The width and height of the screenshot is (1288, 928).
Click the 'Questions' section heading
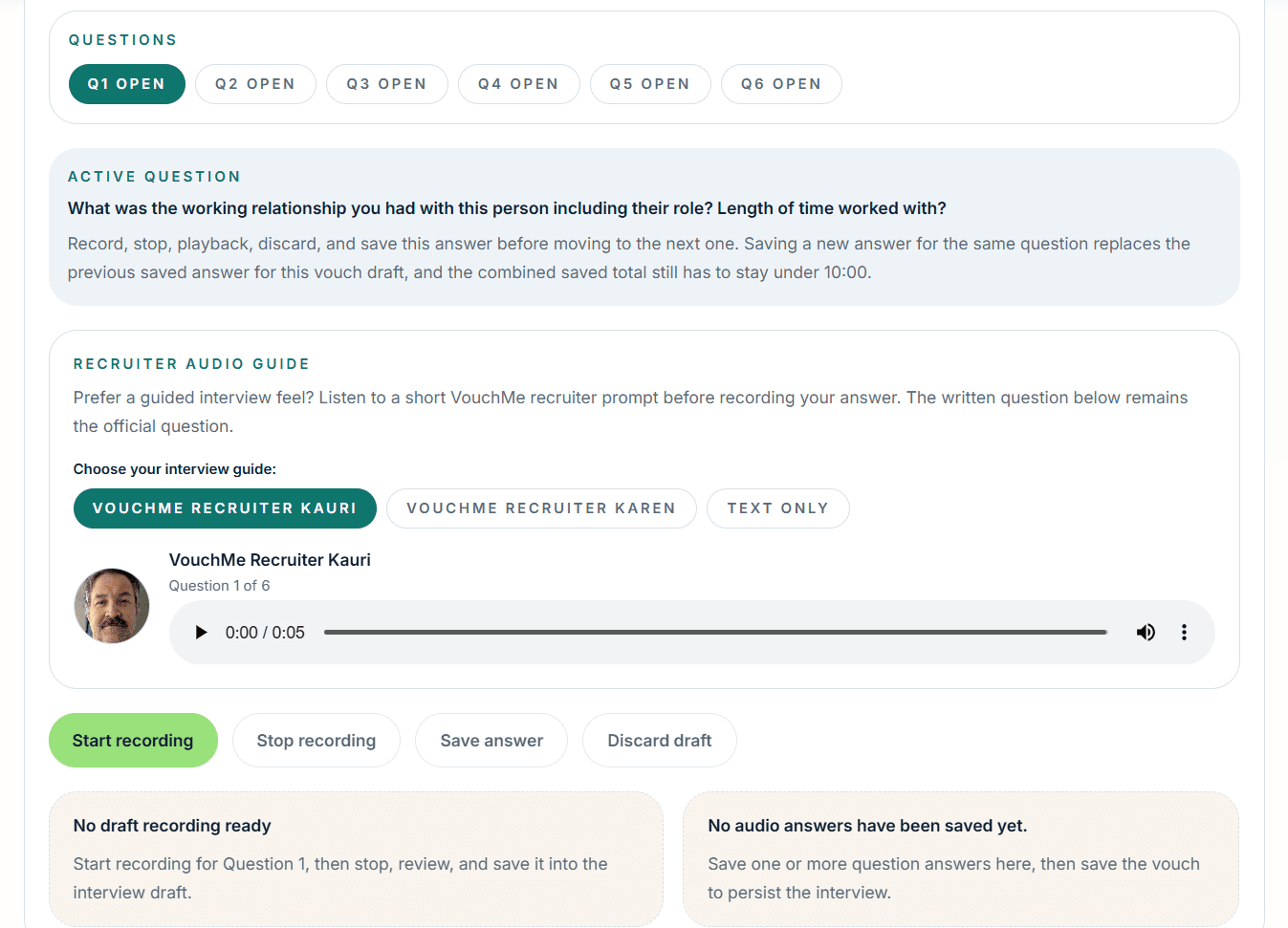(x=122, y=40)
